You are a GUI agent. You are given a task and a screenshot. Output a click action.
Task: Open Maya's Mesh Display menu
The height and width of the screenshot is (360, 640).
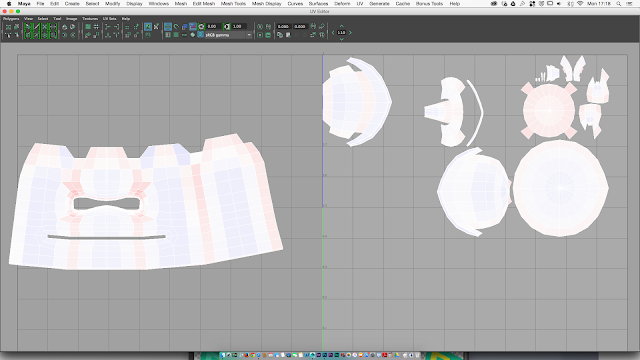[x=267, y=4]
